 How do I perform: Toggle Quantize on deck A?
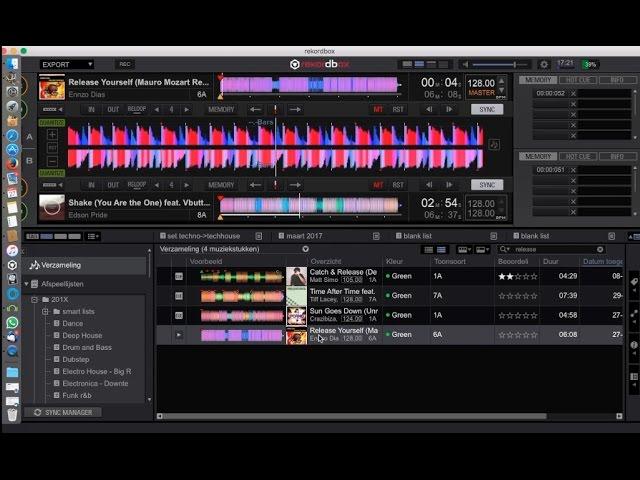pos(52,122)
